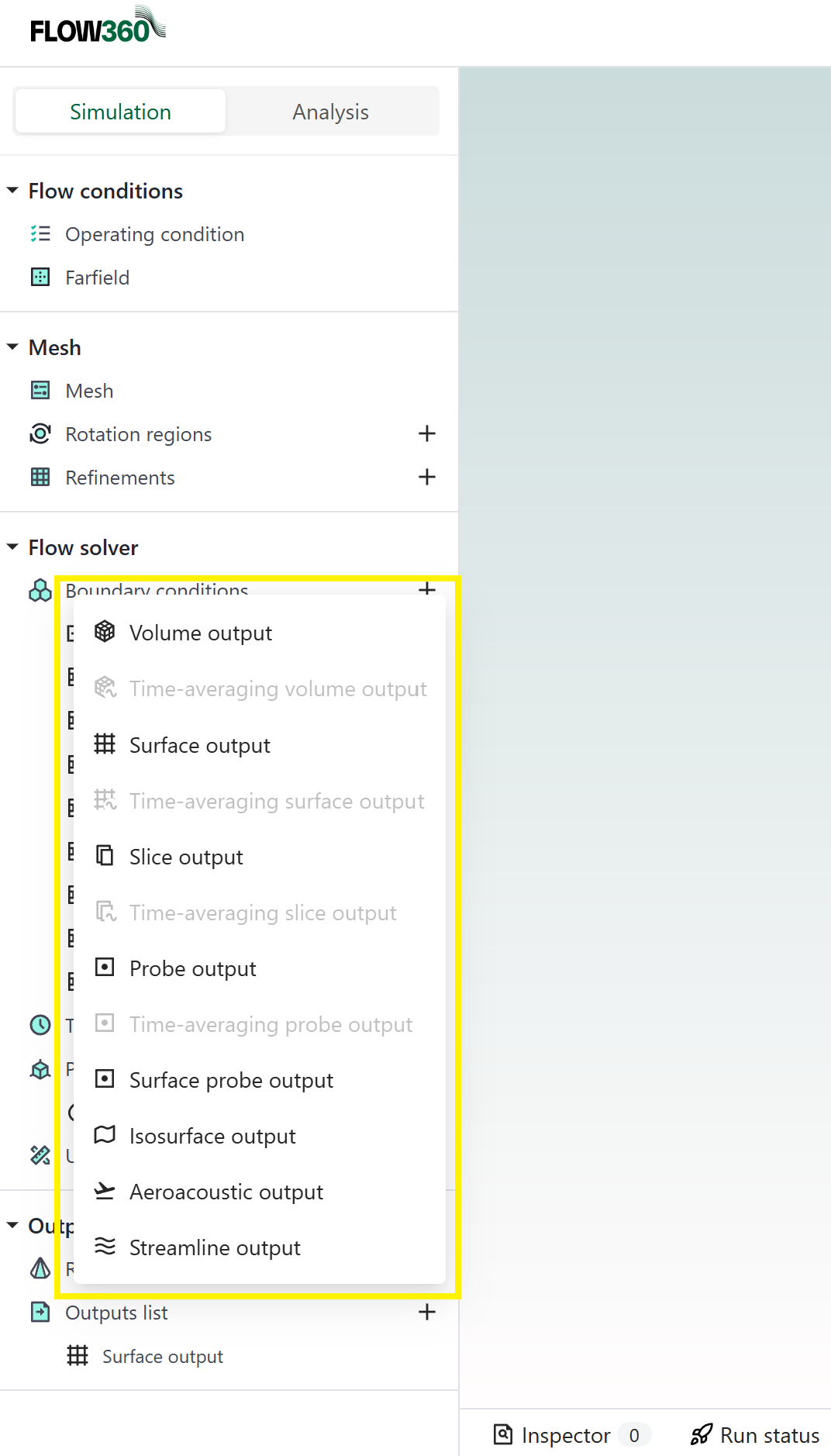Click the Farfield icon
The height and width of the screenshot is (1456, 831).
pos(40,278)
